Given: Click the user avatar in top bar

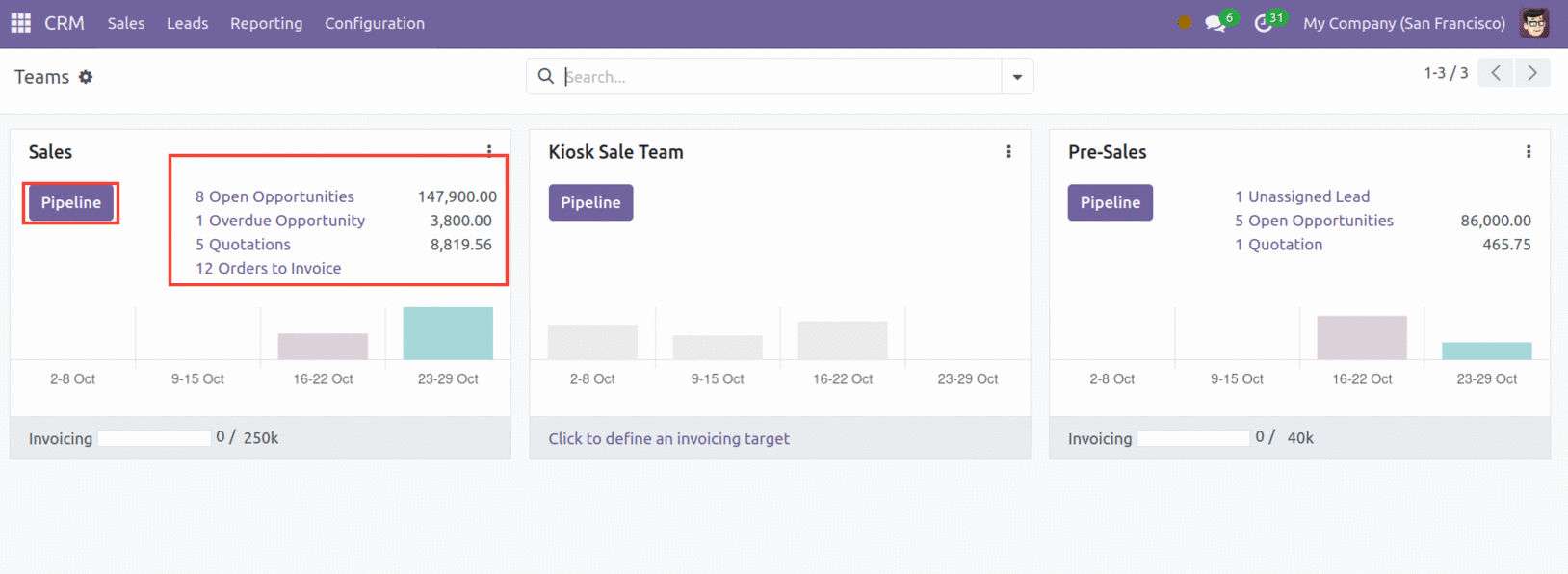Looking at the screenshot, I should tap(1534, 23).
